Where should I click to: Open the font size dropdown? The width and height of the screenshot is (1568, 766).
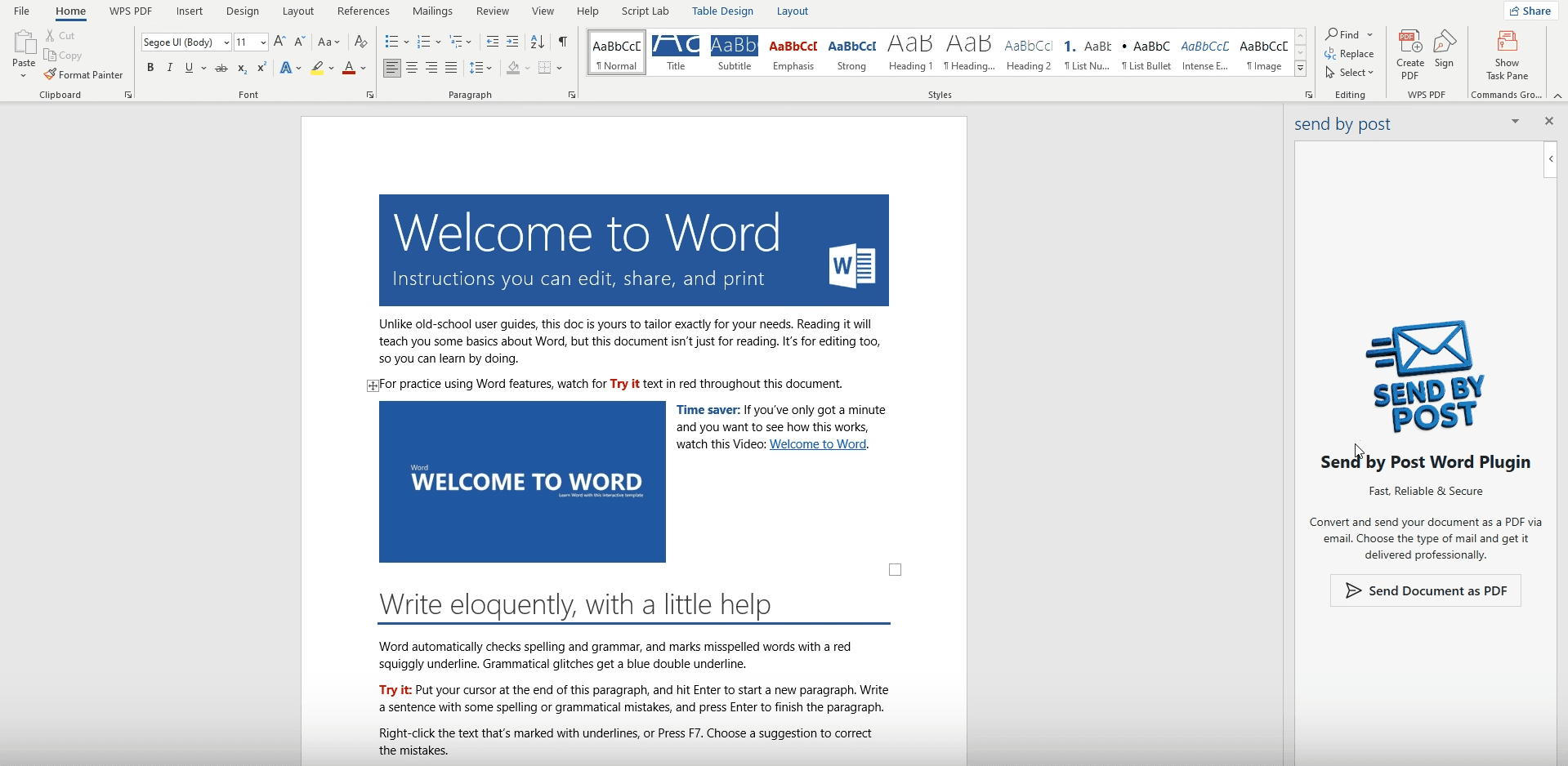point(263,42)
